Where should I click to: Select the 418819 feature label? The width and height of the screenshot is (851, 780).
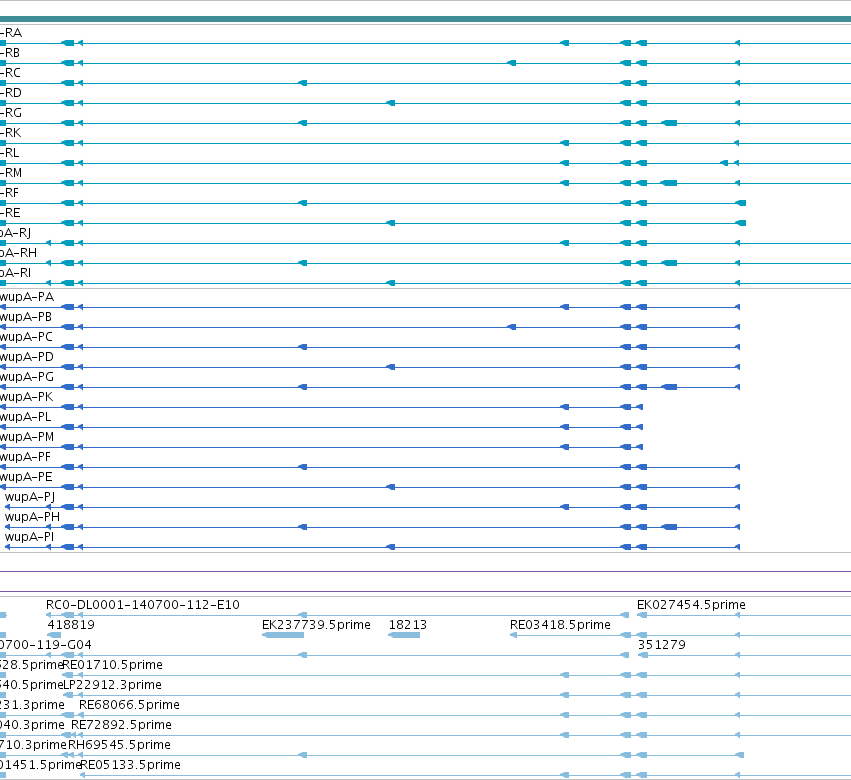71,625
